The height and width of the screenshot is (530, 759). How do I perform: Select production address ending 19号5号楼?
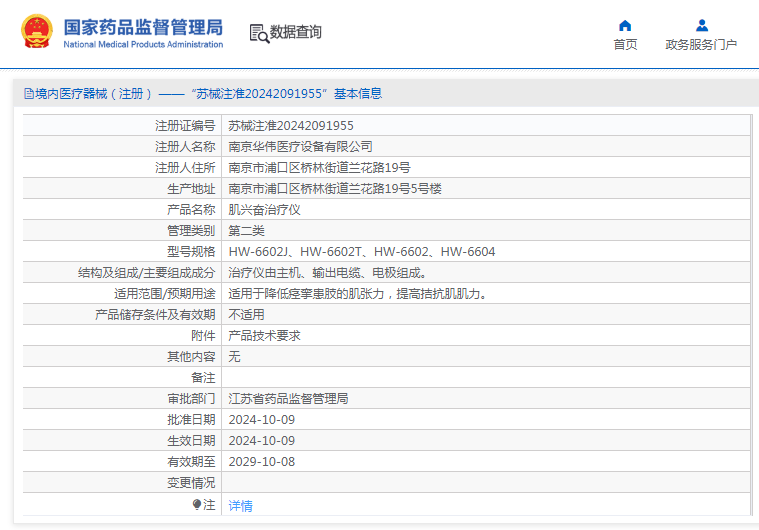click(335, 189)
